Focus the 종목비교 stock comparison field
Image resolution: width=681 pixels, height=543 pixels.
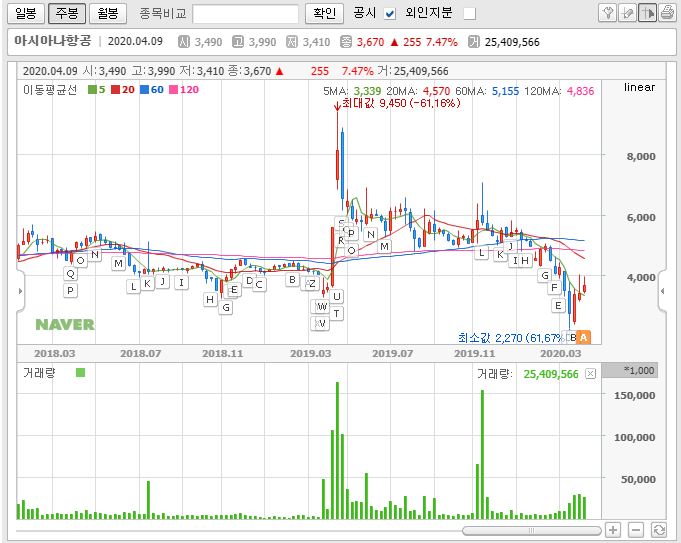click(x=245, y=13)
